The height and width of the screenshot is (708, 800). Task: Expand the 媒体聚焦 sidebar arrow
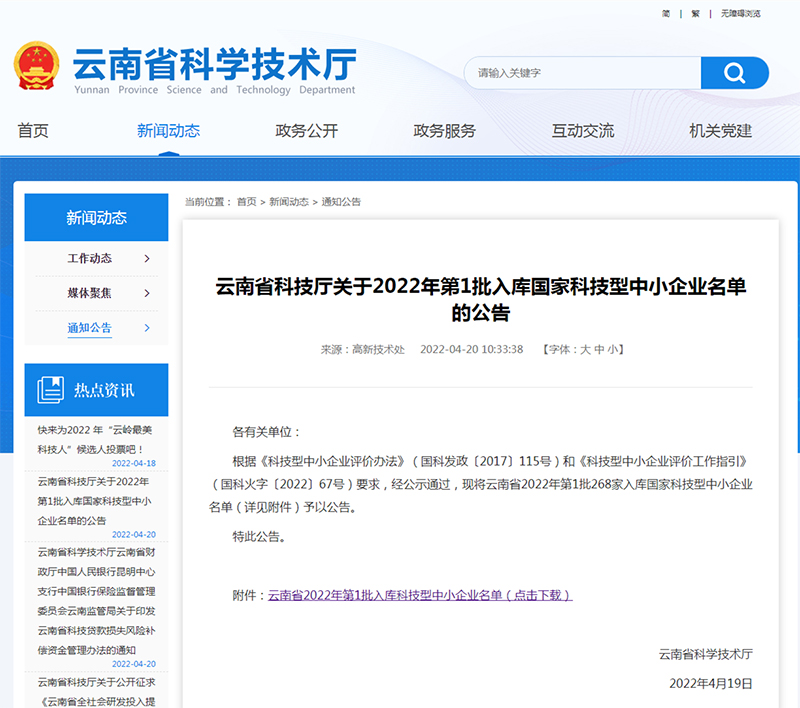(x=147, y=293)
